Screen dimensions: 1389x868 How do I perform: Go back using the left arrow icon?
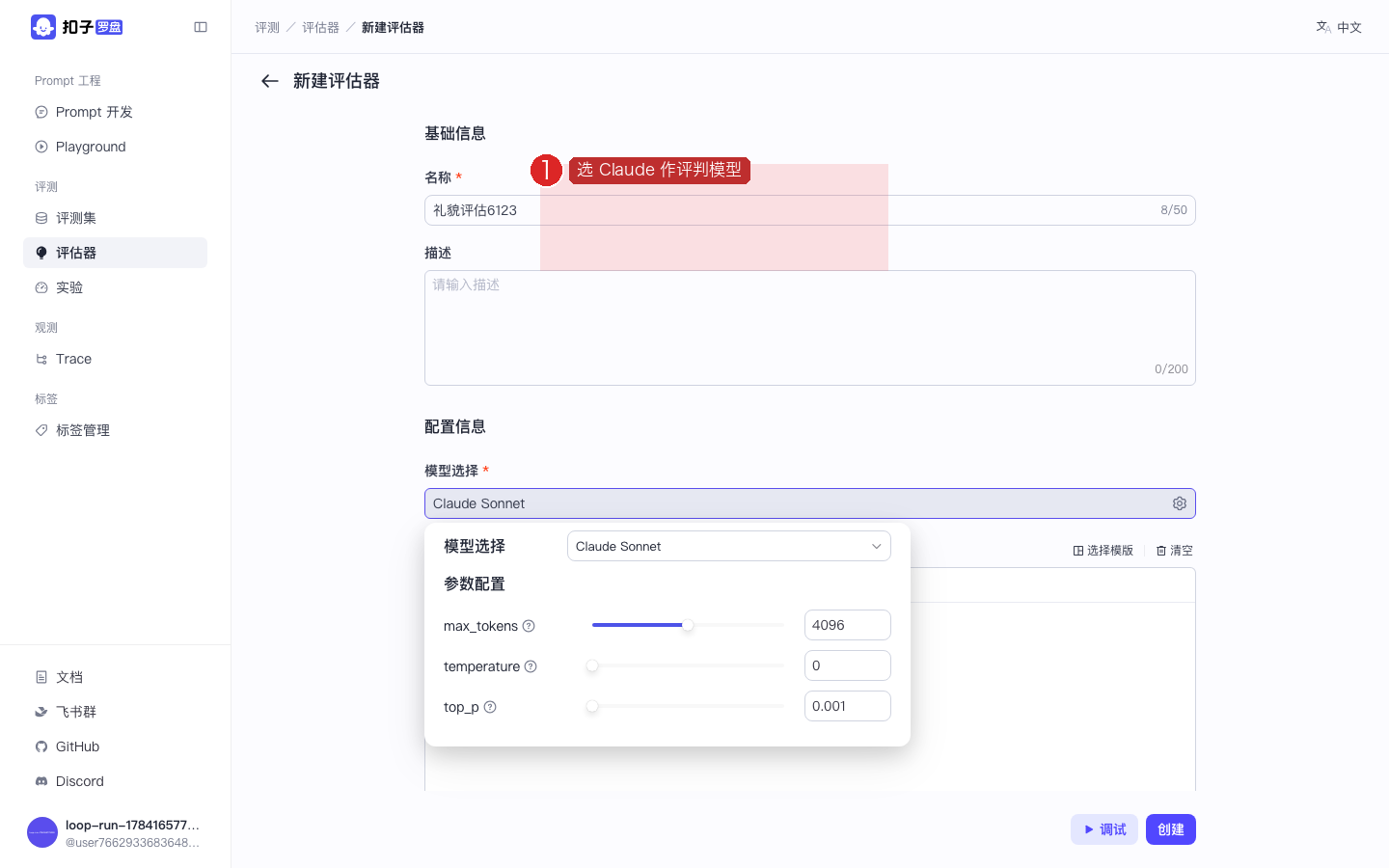click(x=270, y=81)
